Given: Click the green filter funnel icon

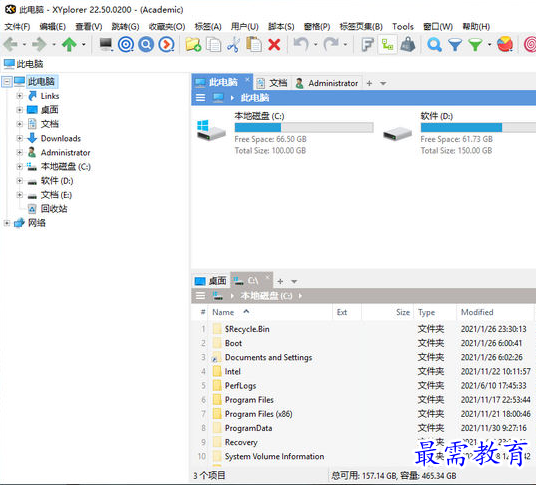Looking at the screenshot, I should click(475, 44).
